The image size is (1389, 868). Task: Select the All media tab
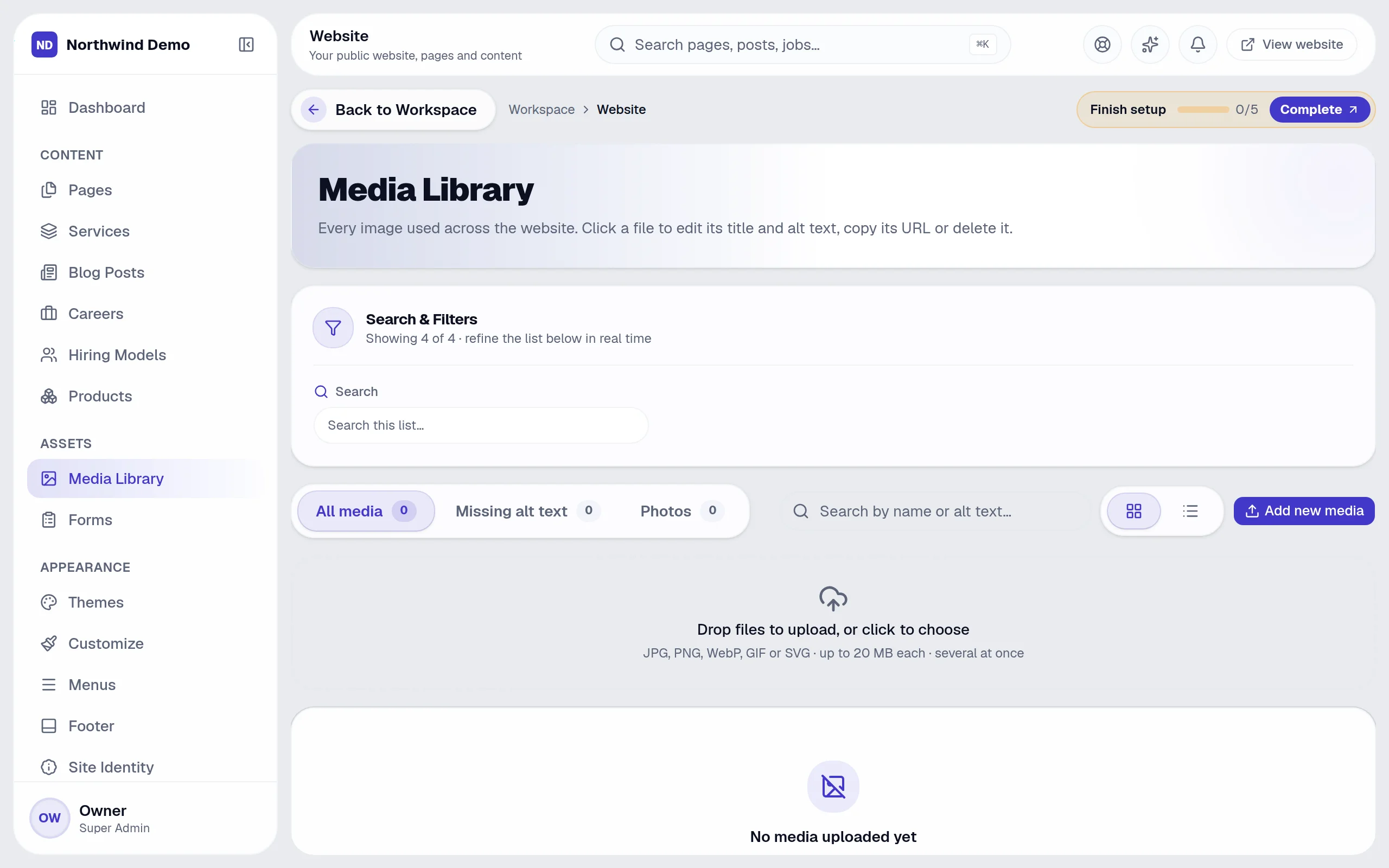click(x=366, y=511)
